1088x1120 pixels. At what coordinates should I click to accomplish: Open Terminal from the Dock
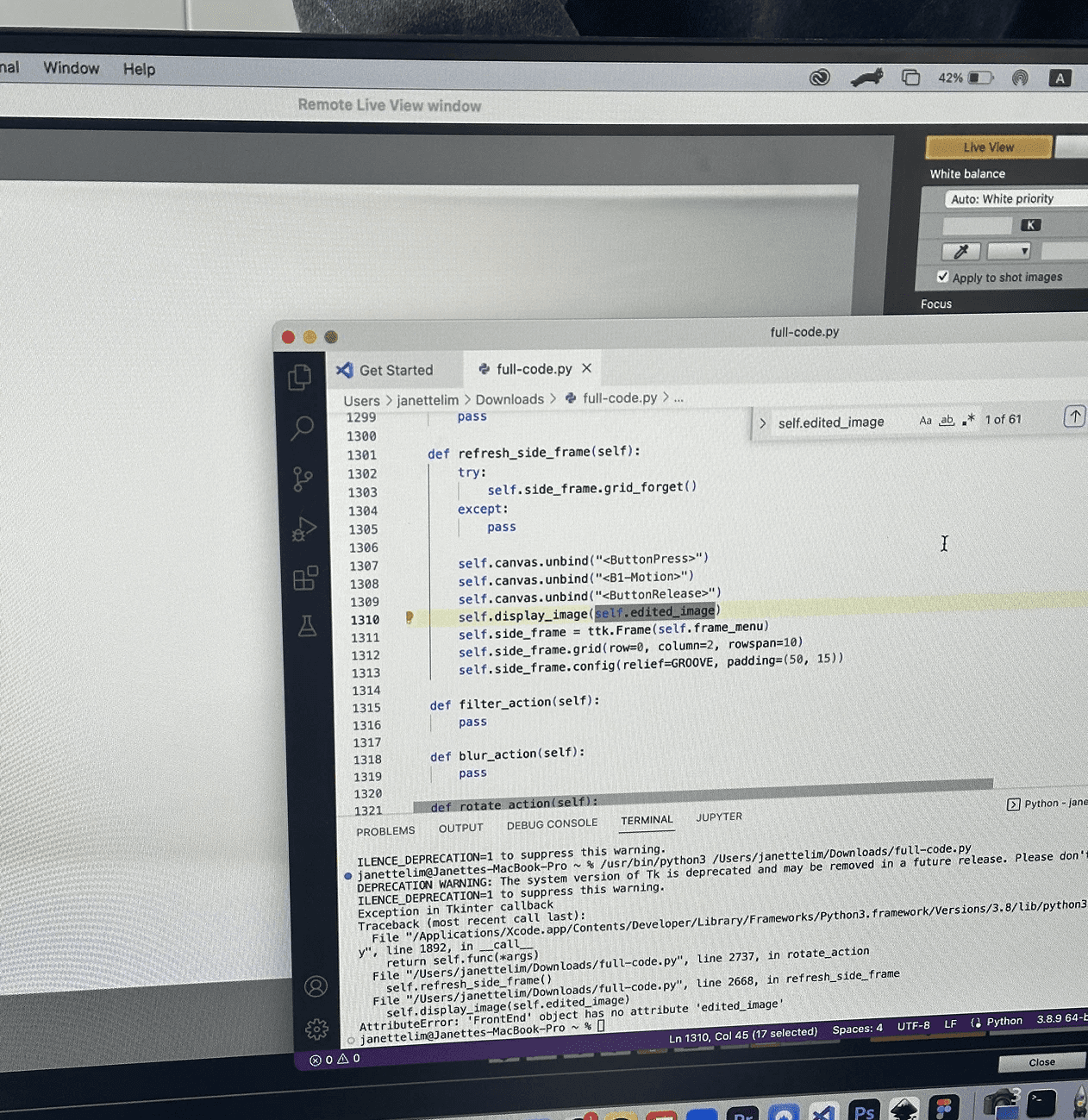tap(1041, 1104)
